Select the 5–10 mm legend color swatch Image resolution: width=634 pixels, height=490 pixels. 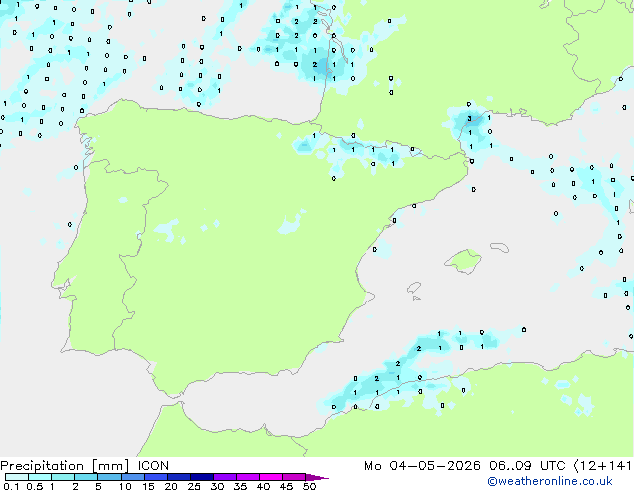click(x=109, y=477)
